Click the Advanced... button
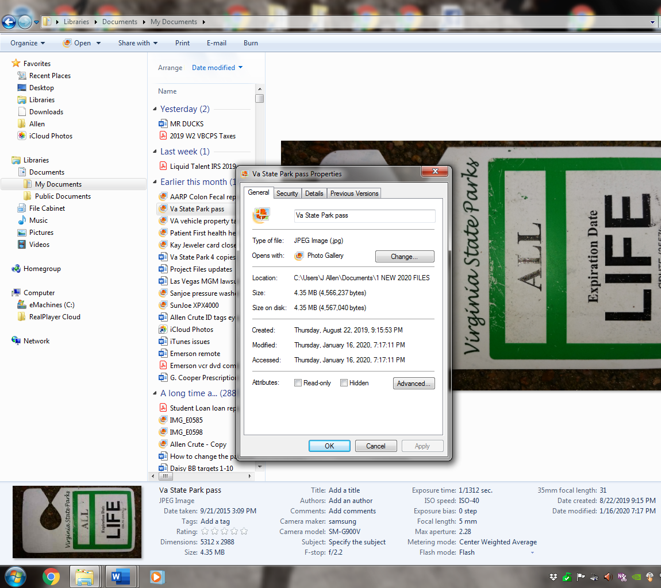The height and width of the screenshot is (588, 661). pyautogui.click(x=414, y=383)
